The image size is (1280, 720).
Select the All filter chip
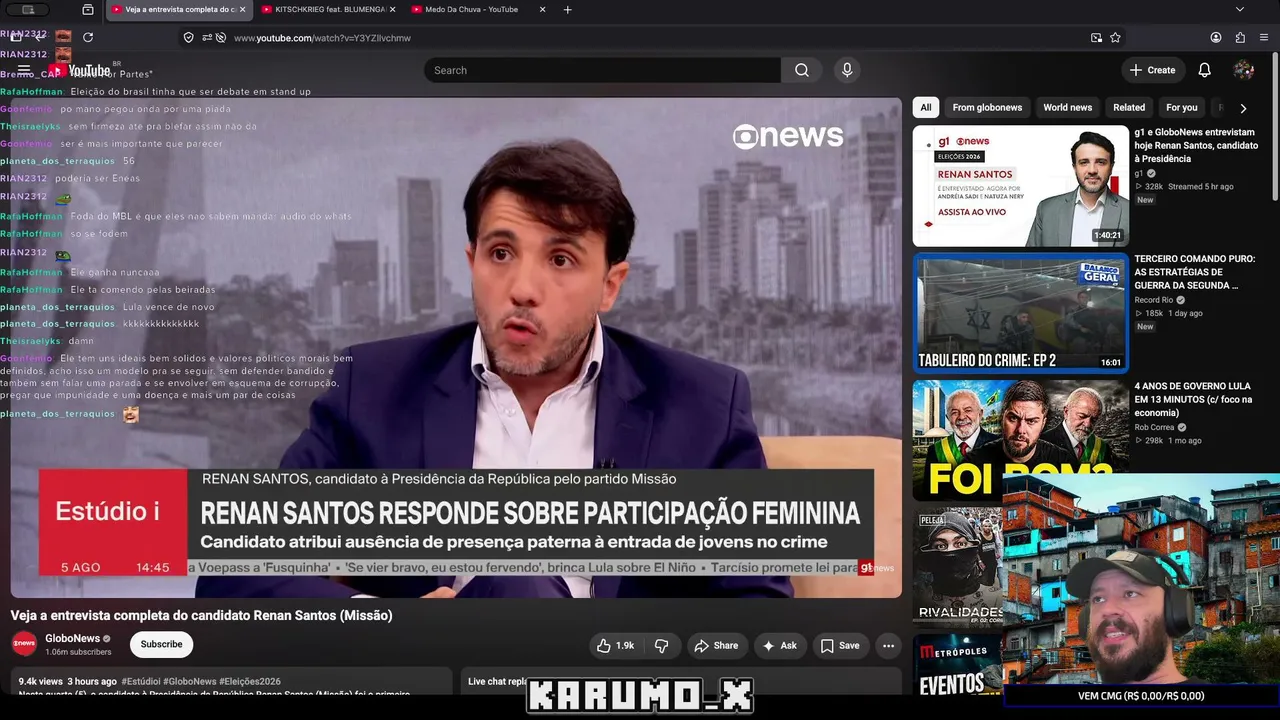(x=926, y=108)
